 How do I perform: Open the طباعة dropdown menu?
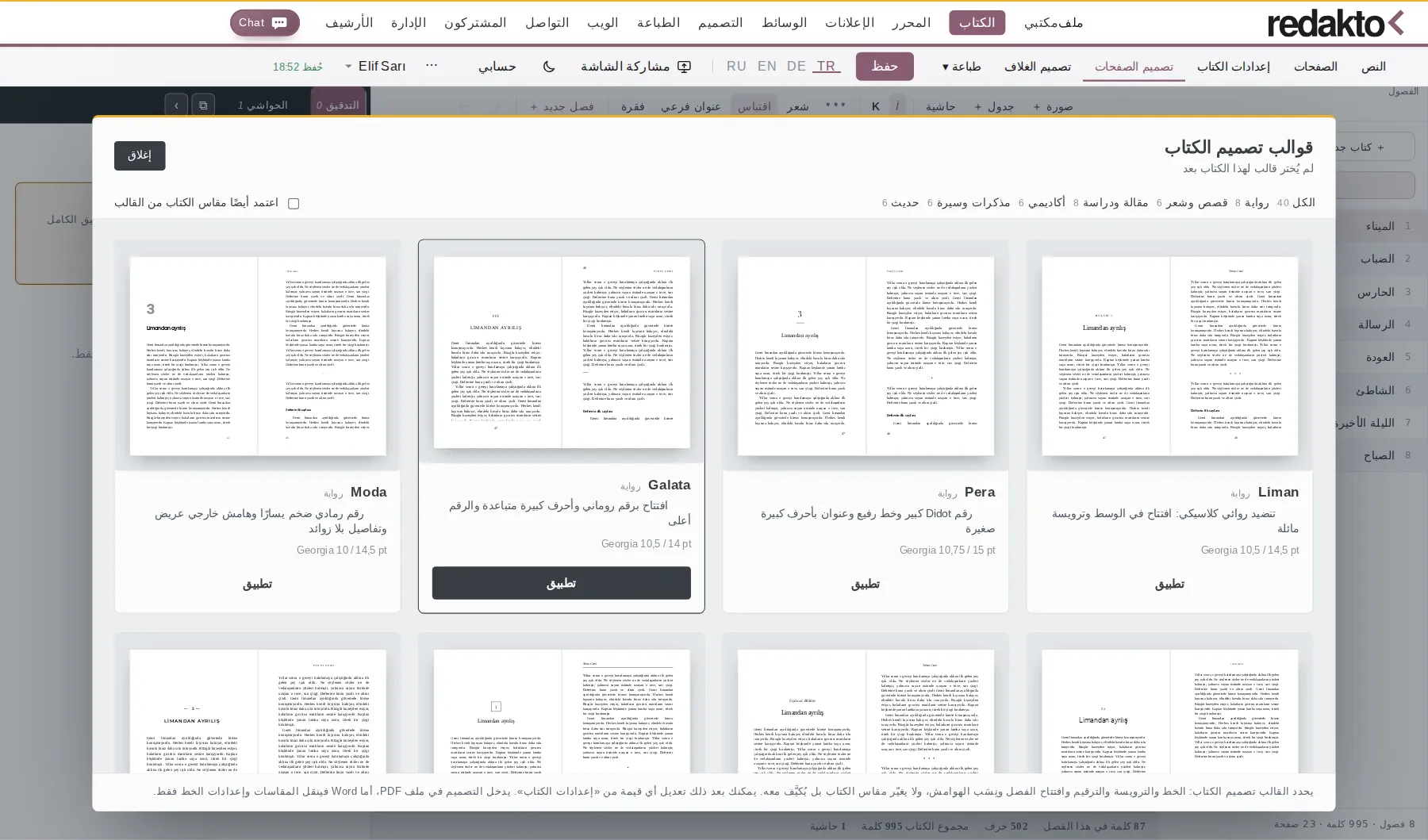[x=962, y=67]
